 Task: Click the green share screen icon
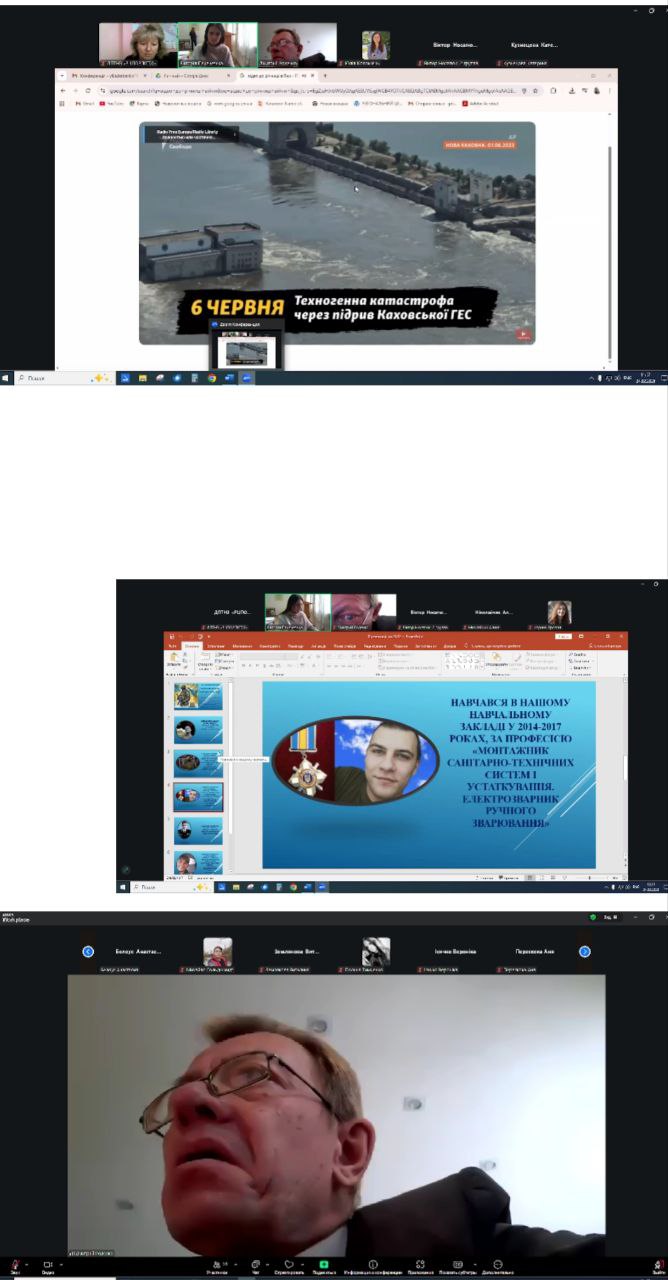pyautogui.click(x=323, y=1264)
